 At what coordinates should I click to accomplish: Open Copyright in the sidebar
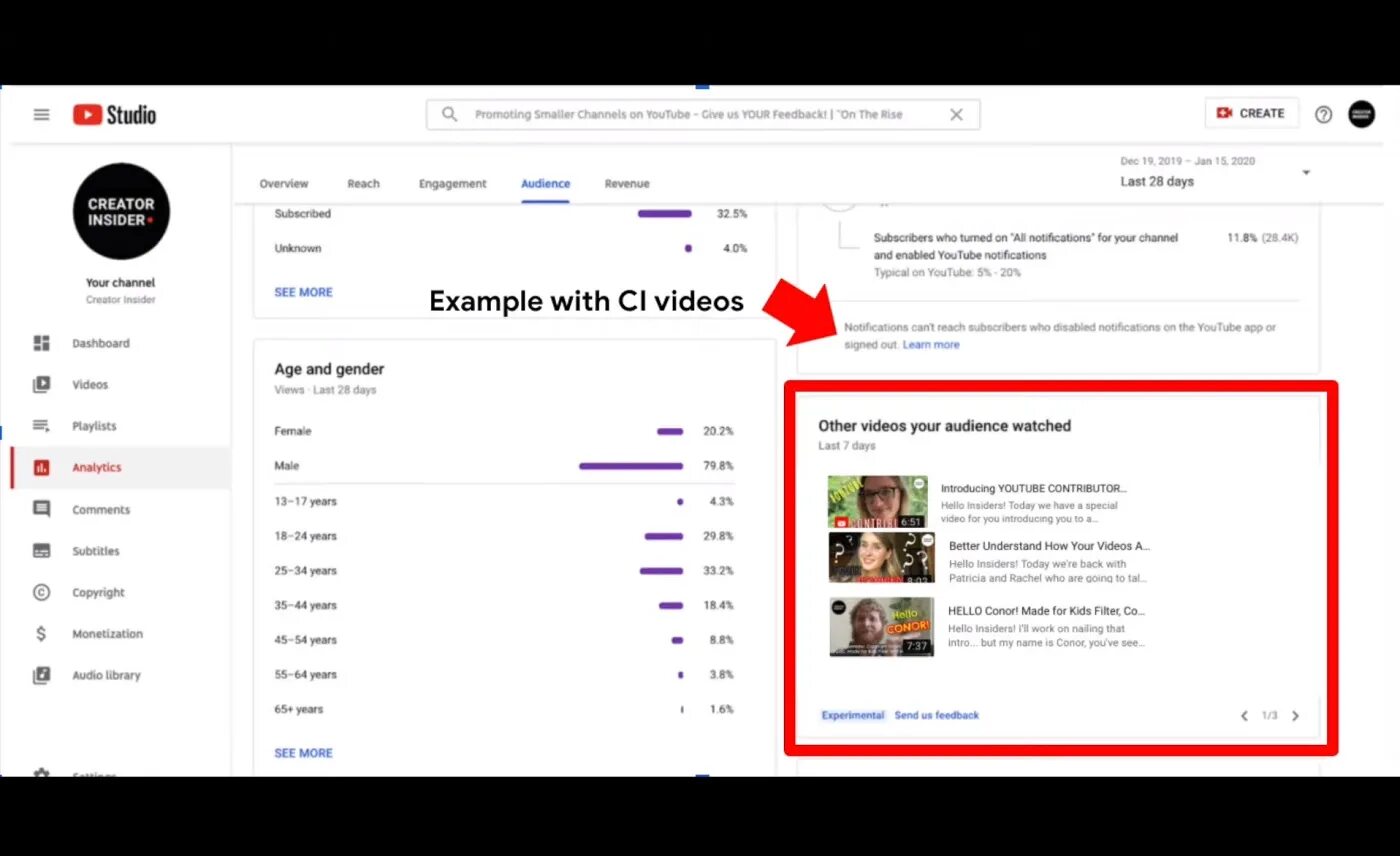pyautogui.click(x=120, y=592)
